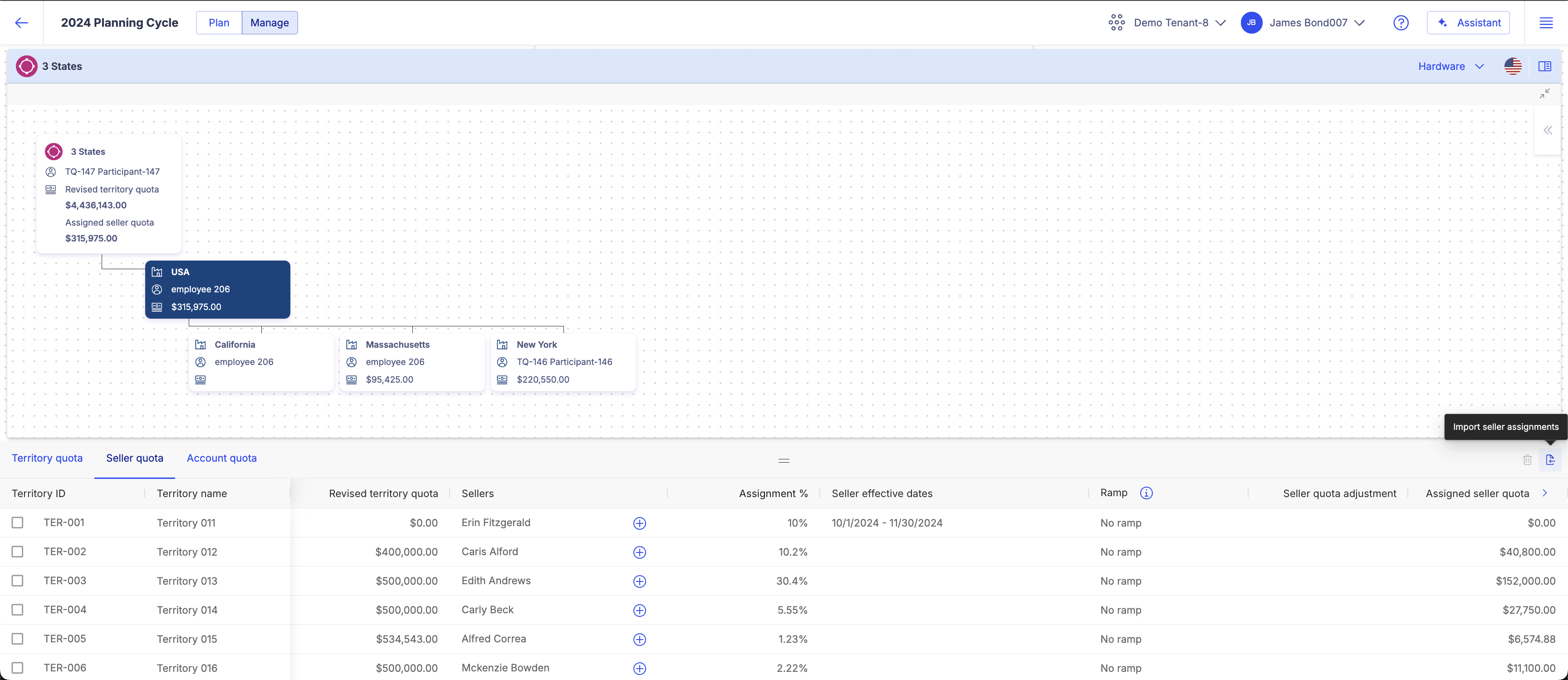
Task: Click the Territory 015 name cell
Action: point(187,639)
